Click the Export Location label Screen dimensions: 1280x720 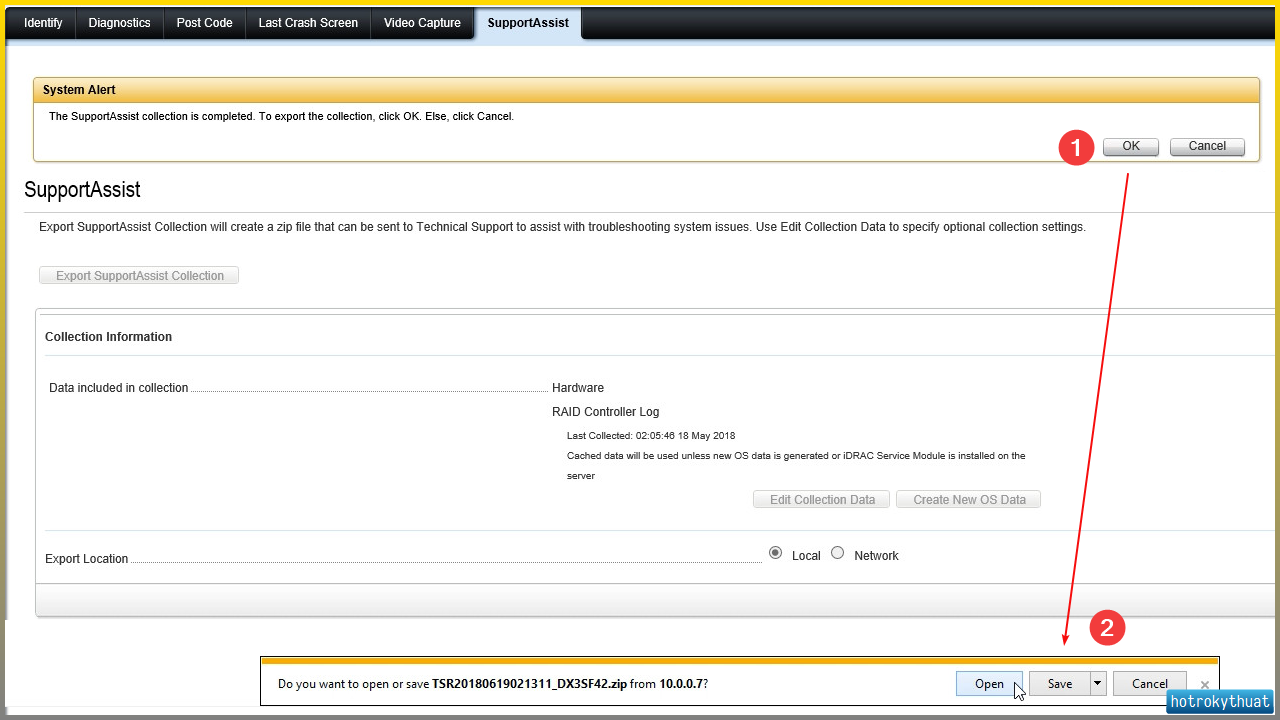[x=86, y=559]
